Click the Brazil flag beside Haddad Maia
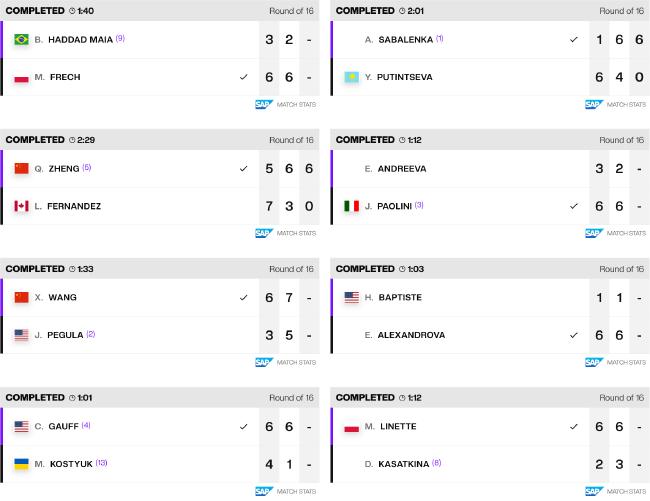650x501 pixels. pos(21,39)
